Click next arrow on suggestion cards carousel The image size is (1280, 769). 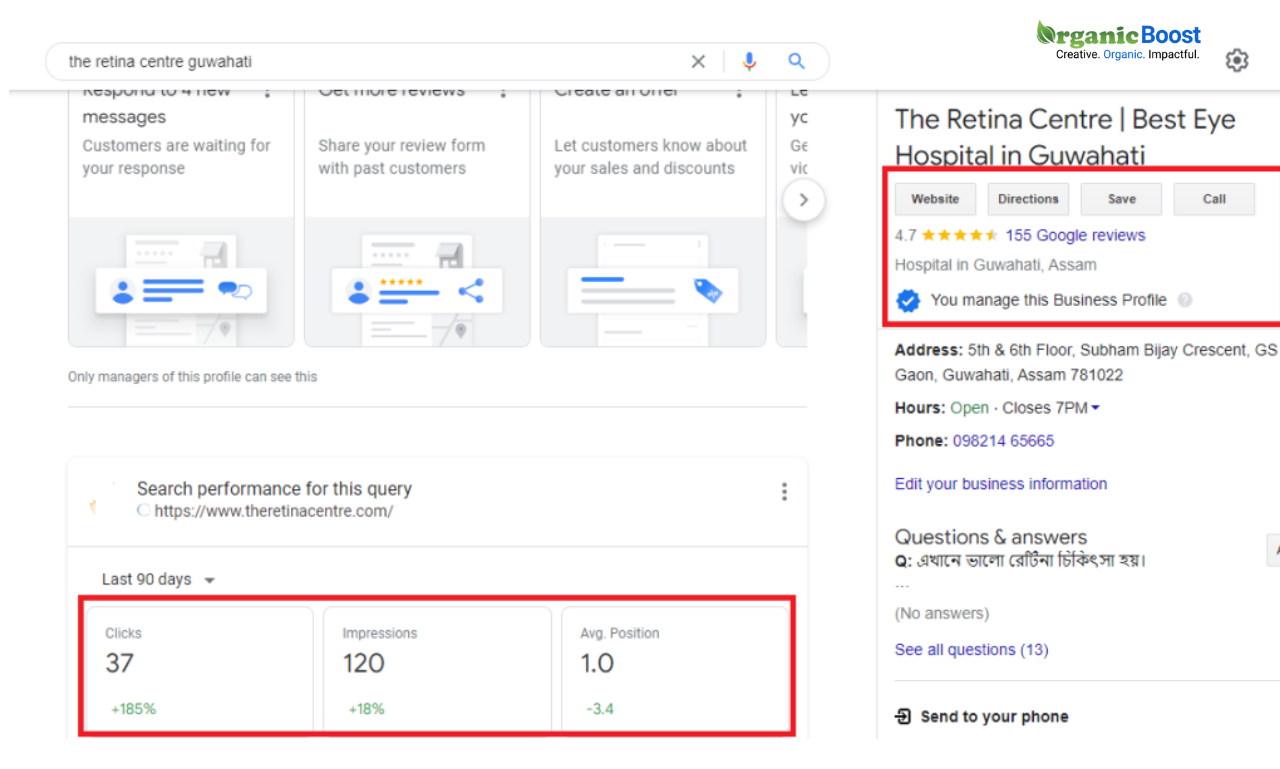[803, 200]
